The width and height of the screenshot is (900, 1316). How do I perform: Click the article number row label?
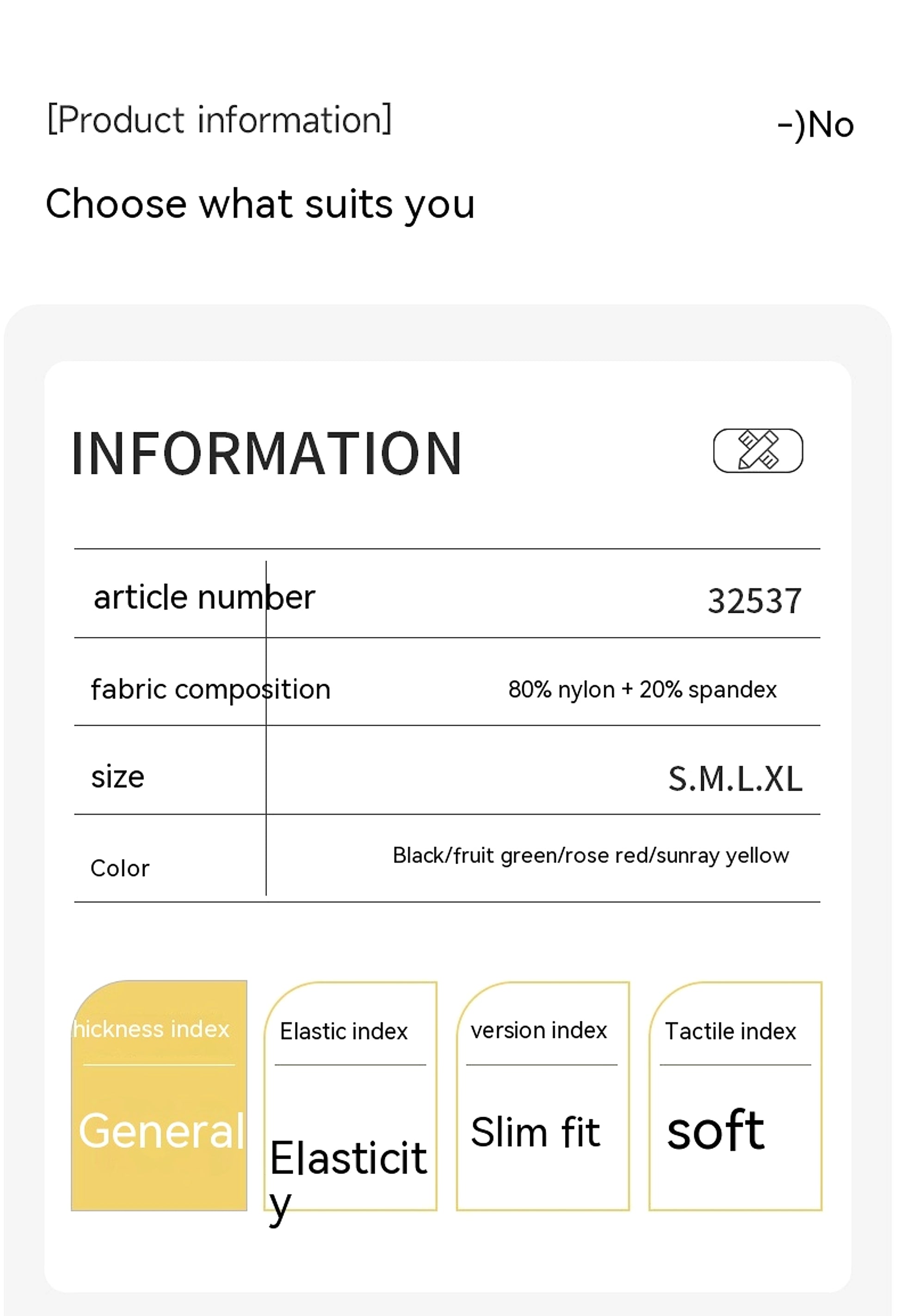204,598
